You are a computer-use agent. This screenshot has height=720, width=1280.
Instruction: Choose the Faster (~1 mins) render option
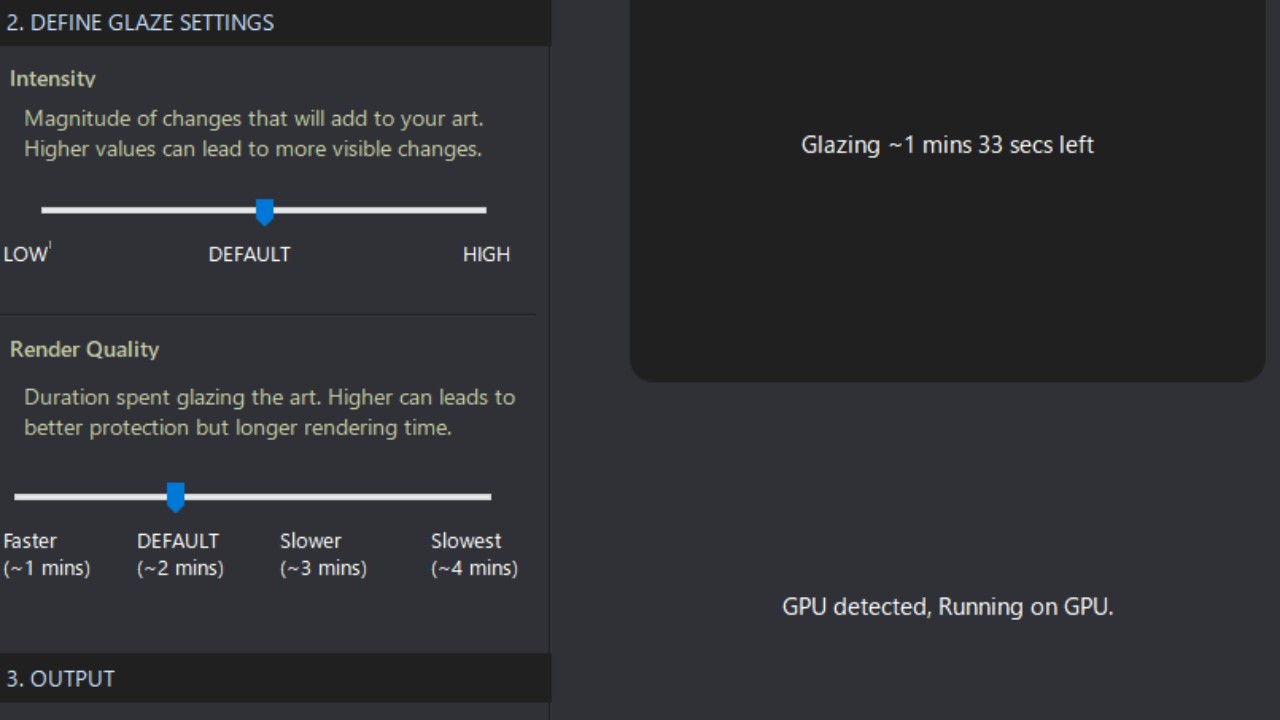[x=46, y=554]
